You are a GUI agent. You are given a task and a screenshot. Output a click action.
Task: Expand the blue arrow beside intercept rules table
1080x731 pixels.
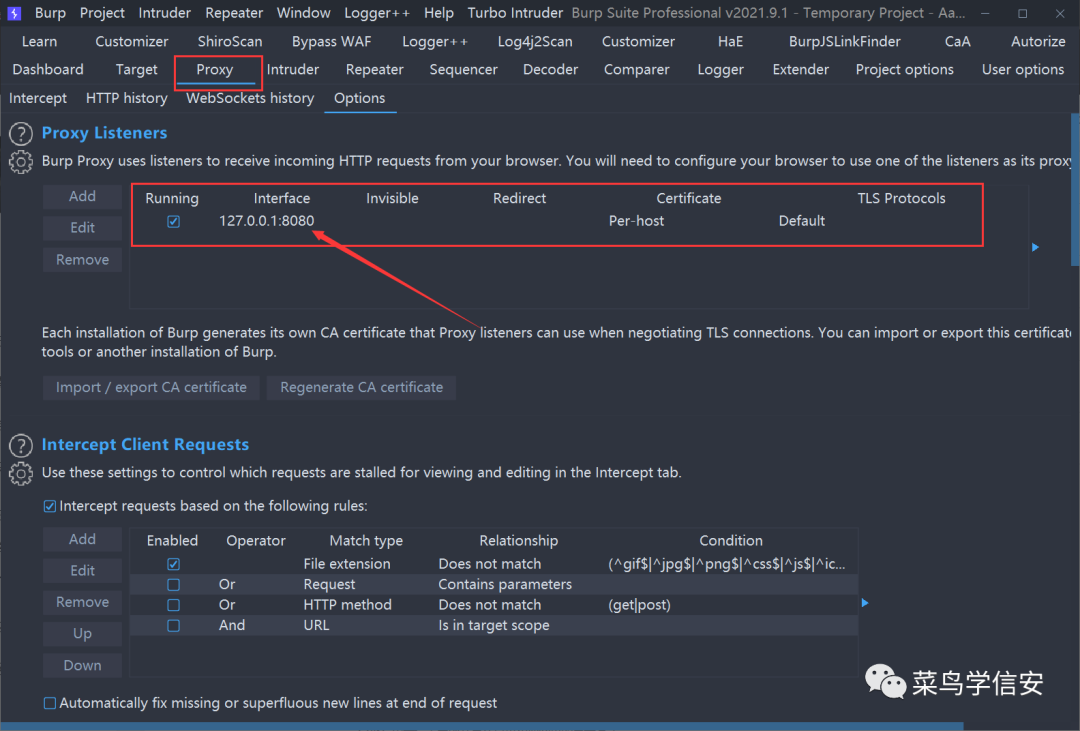[865, 603]
